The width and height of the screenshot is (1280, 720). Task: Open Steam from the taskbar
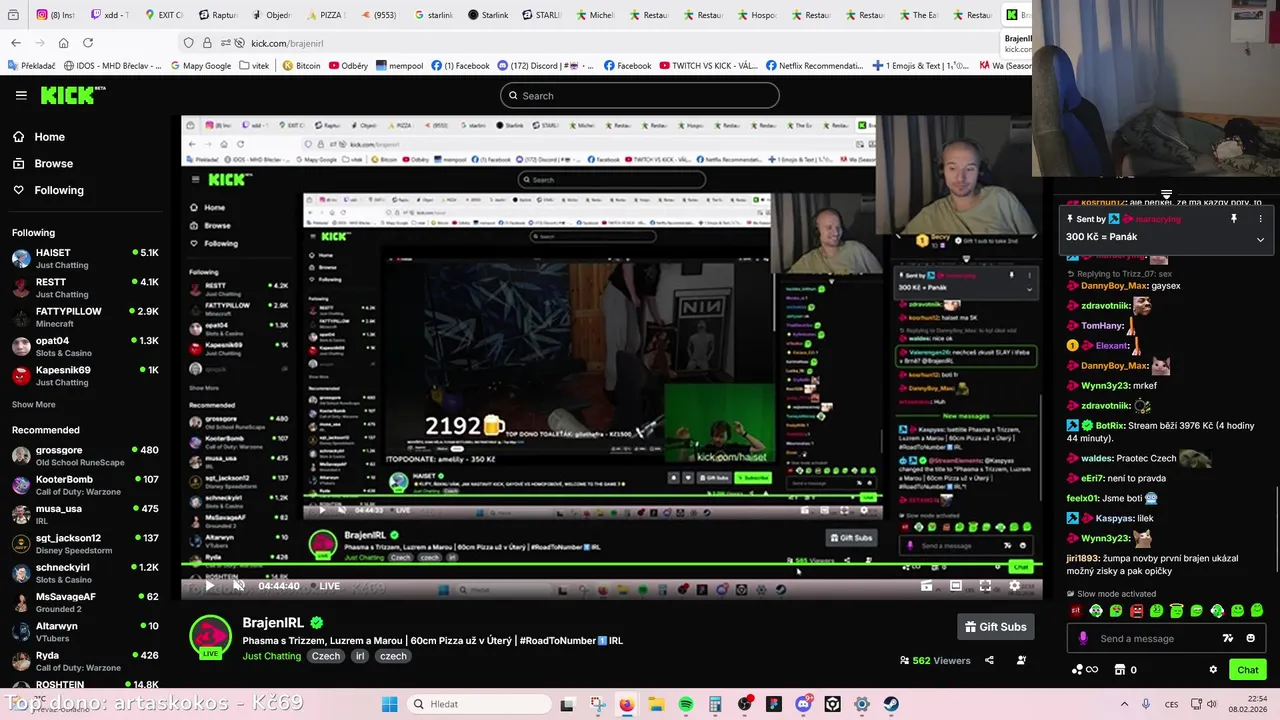891,704
